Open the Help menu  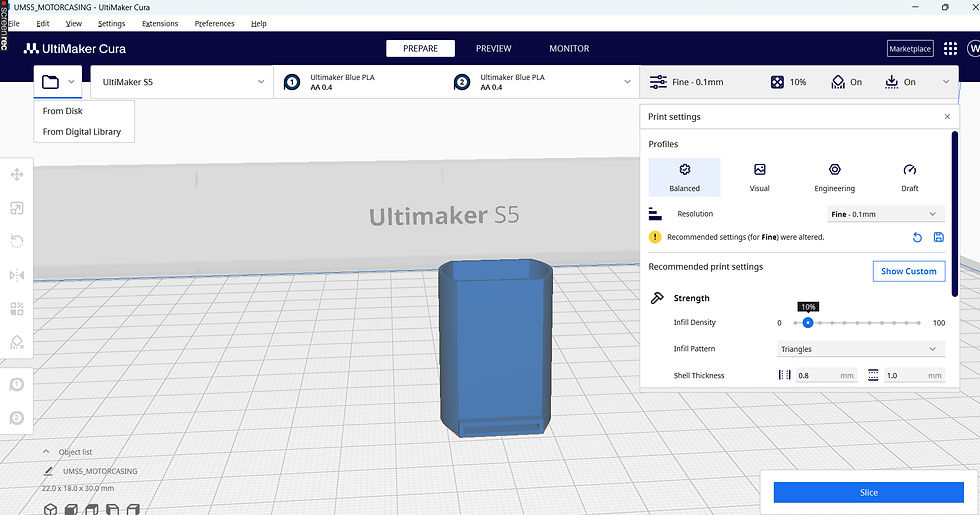pos(259,23)
